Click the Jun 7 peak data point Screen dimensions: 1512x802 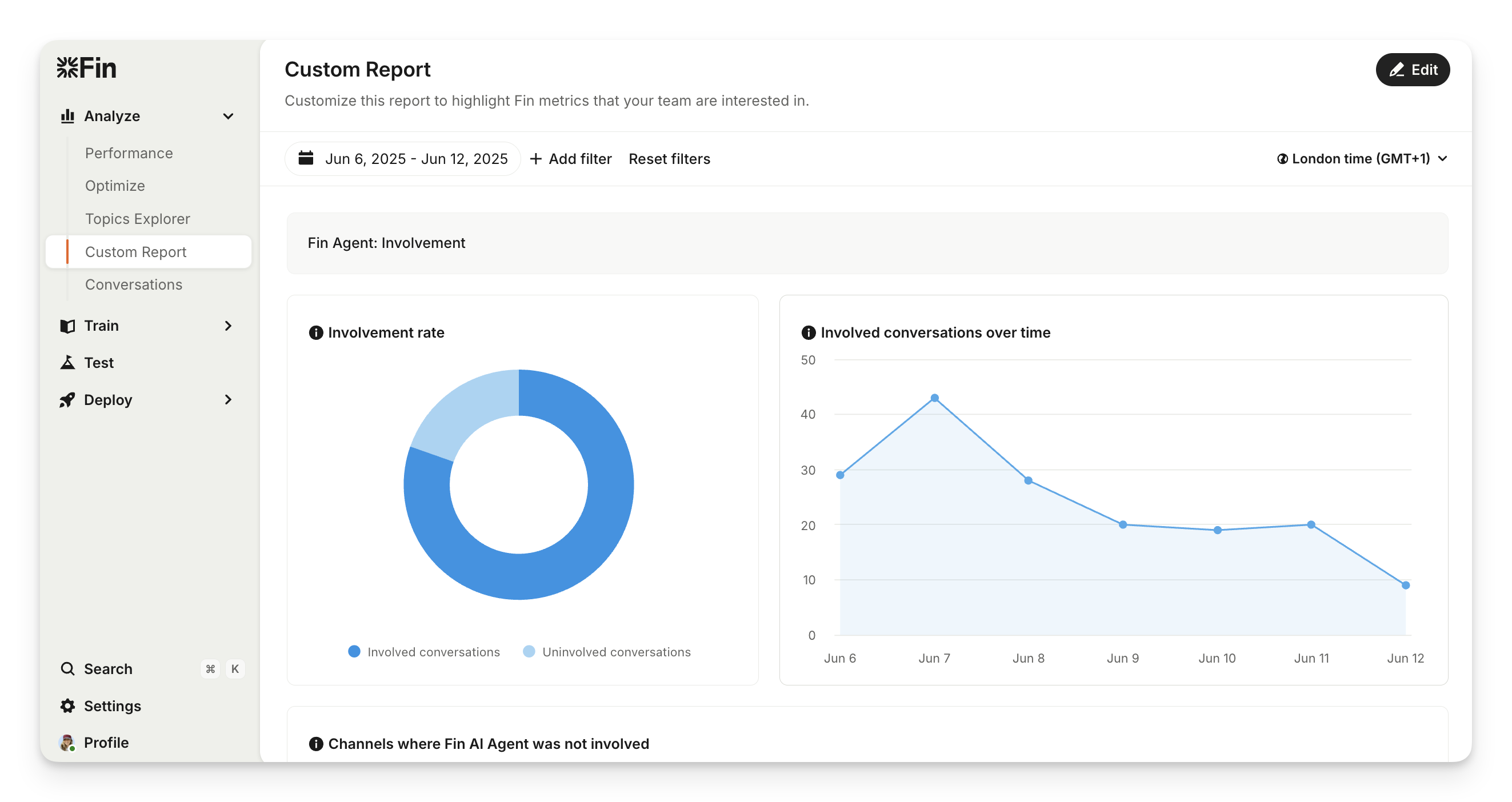point(934,398)
